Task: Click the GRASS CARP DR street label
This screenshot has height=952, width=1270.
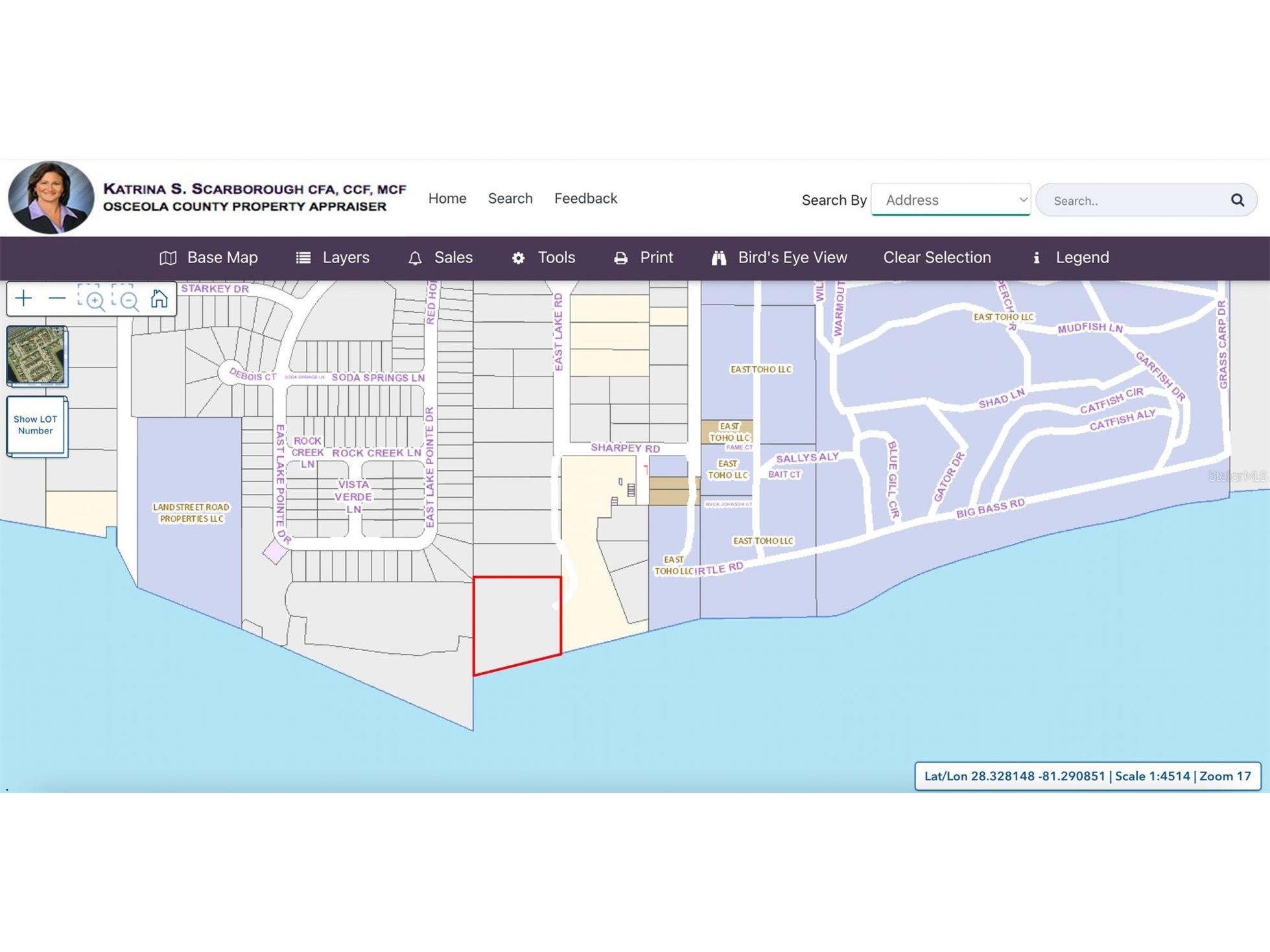Action: coord(1223,344)
